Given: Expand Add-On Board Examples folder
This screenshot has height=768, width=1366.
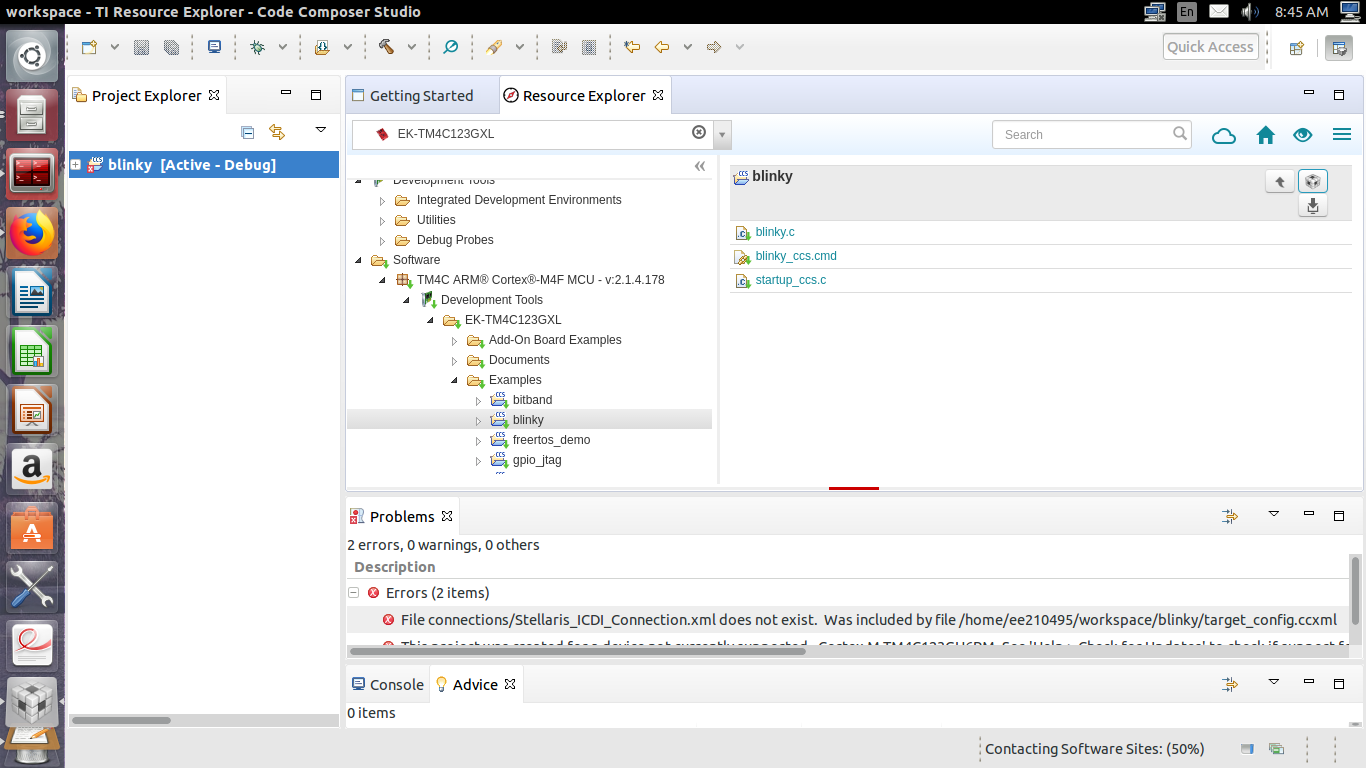Looking at the screenshot, I should click(454, 341).
